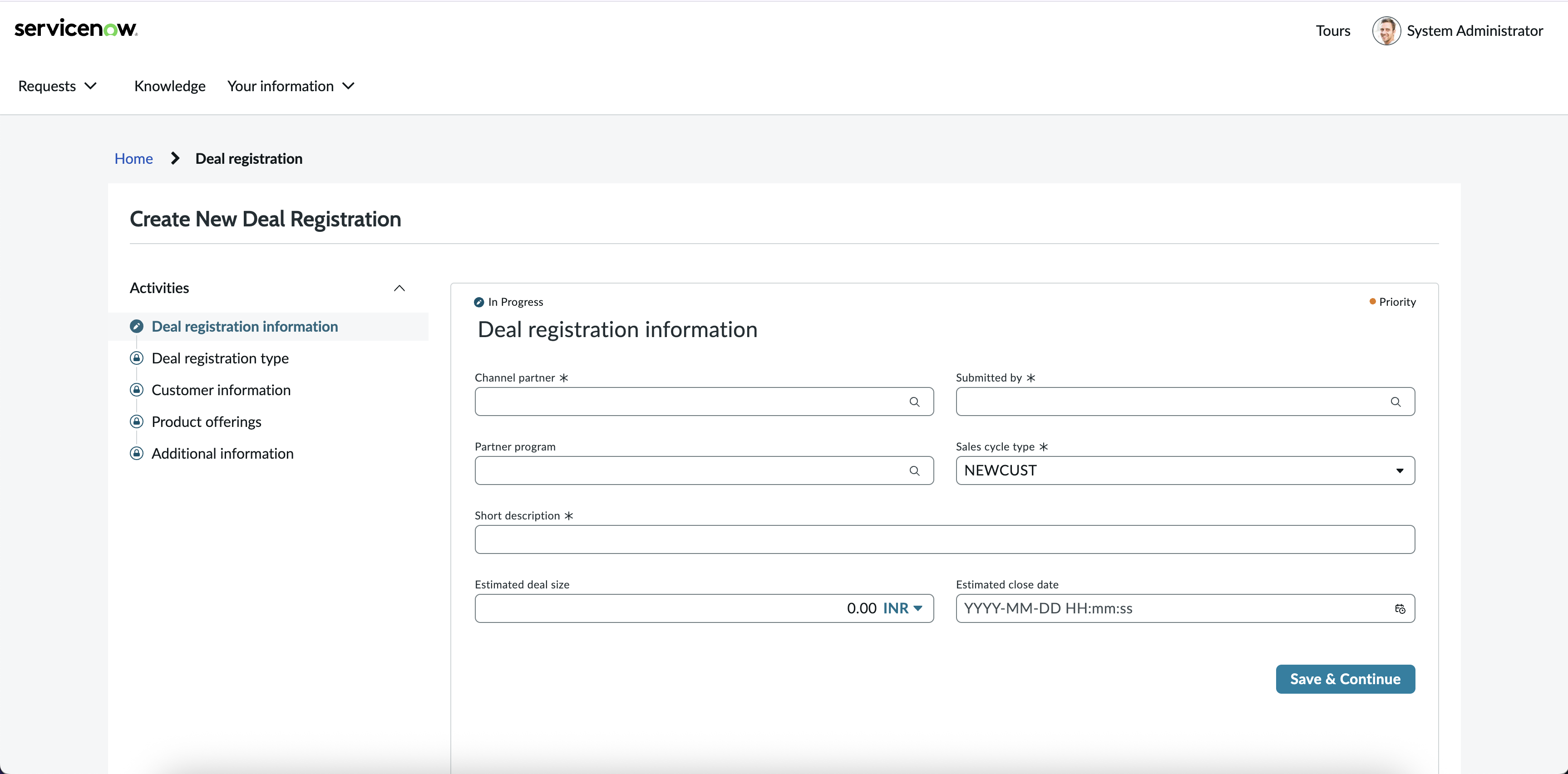
Task: Click the ServiceNow logo
Action: pos(76,28)
